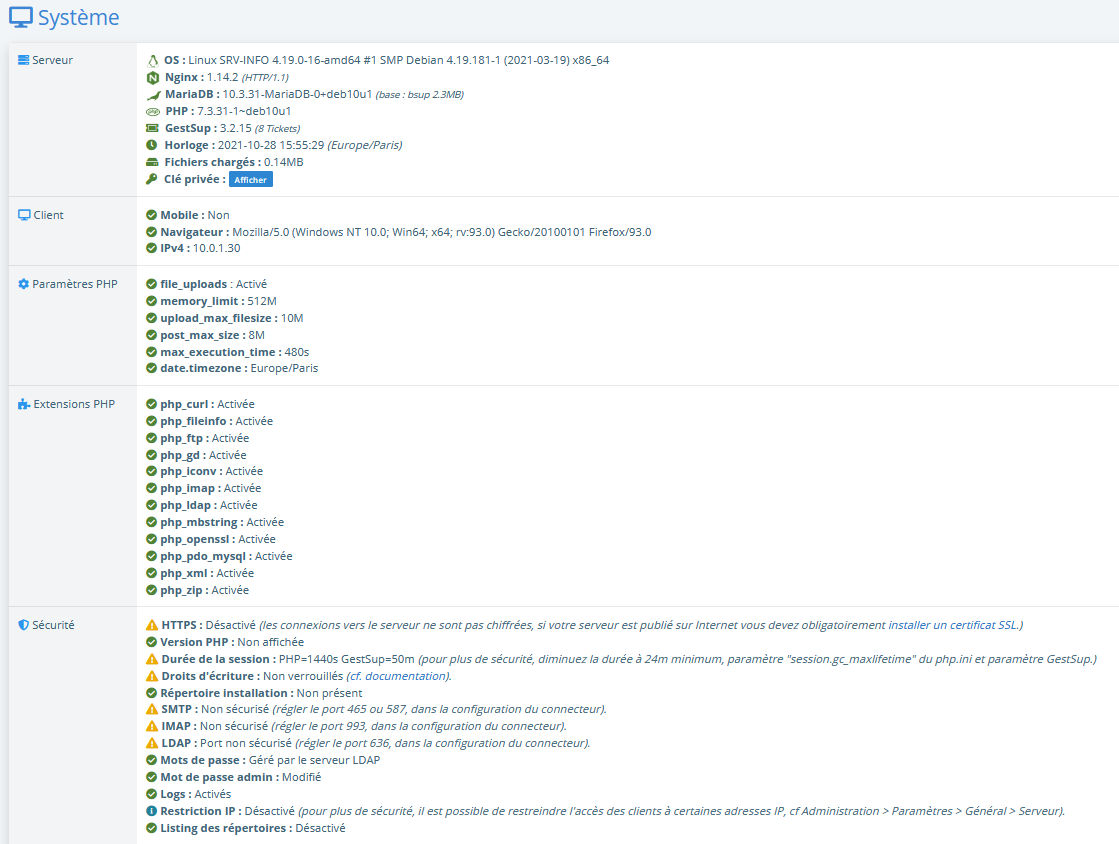Click the green check beside Logs
The width and height of the screenshot is (1119, 844).
(151, 794)
